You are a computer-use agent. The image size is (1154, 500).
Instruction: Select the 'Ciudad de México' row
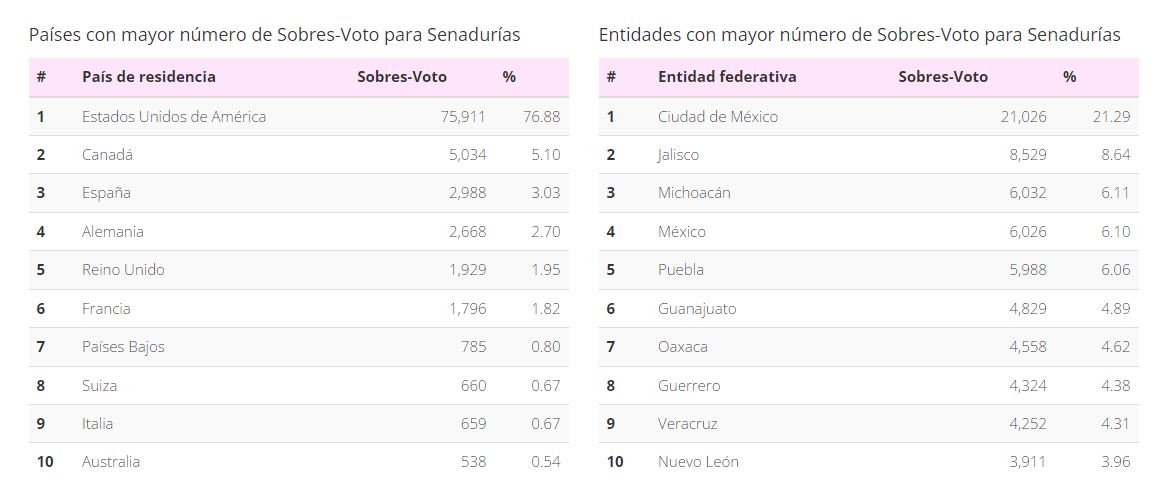[x=717, y=117]
